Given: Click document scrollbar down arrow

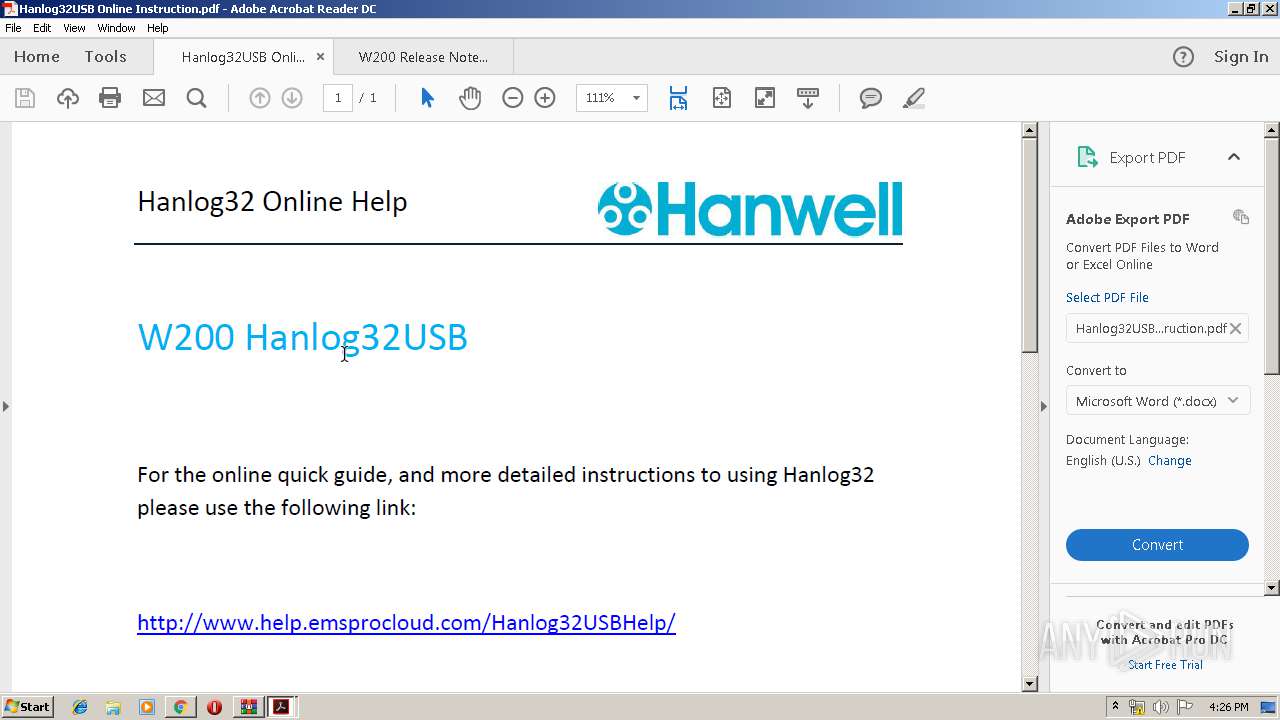Looking at the screenshot, I should 1030,684.
